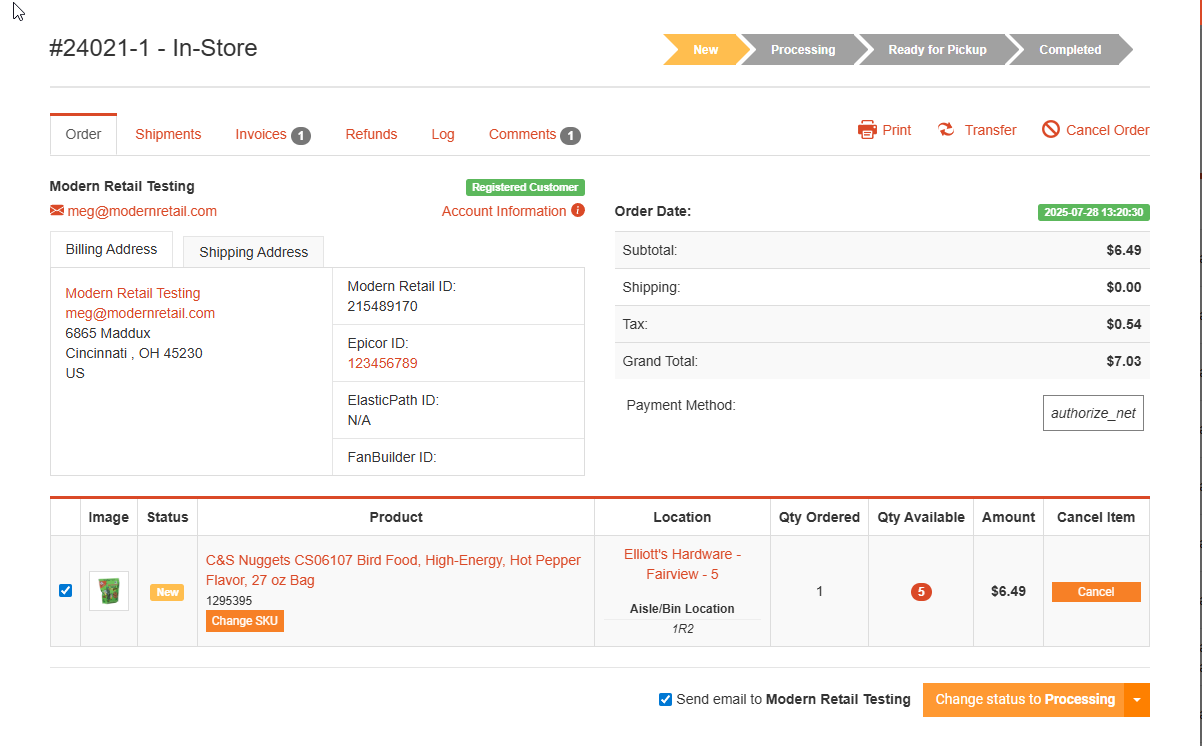Screen dimensions: 1202x746
Task: Switch to the Shipping Address tab
Action: 254,252
